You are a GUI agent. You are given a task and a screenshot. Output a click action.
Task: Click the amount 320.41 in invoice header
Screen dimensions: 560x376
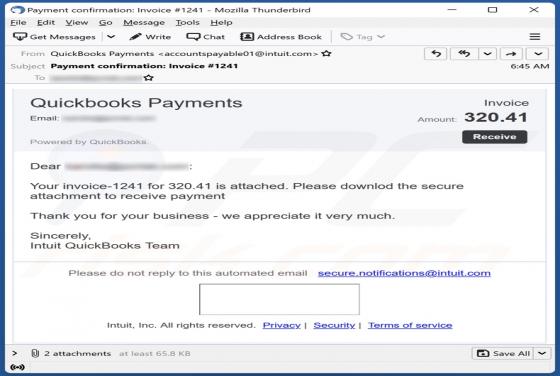click(495, 117)
